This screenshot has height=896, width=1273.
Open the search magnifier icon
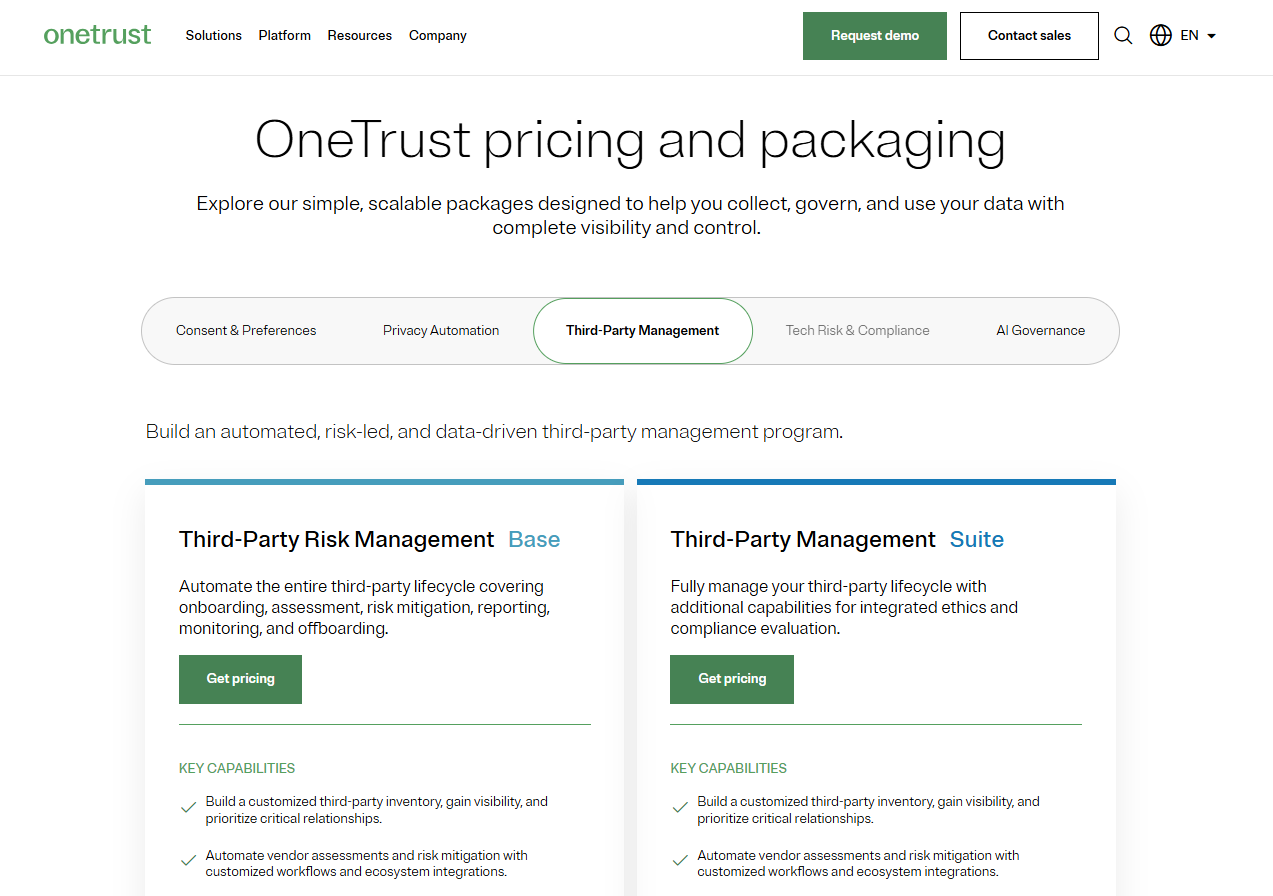(1123, 36)
